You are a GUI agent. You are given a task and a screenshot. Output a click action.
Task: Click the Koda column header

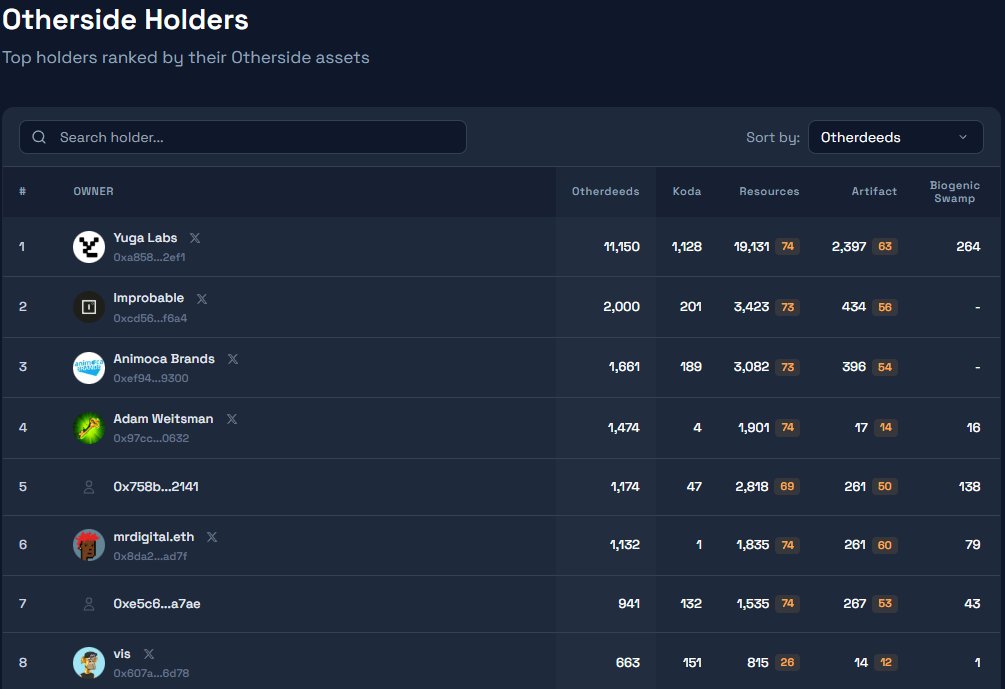[x=686, y=191]
